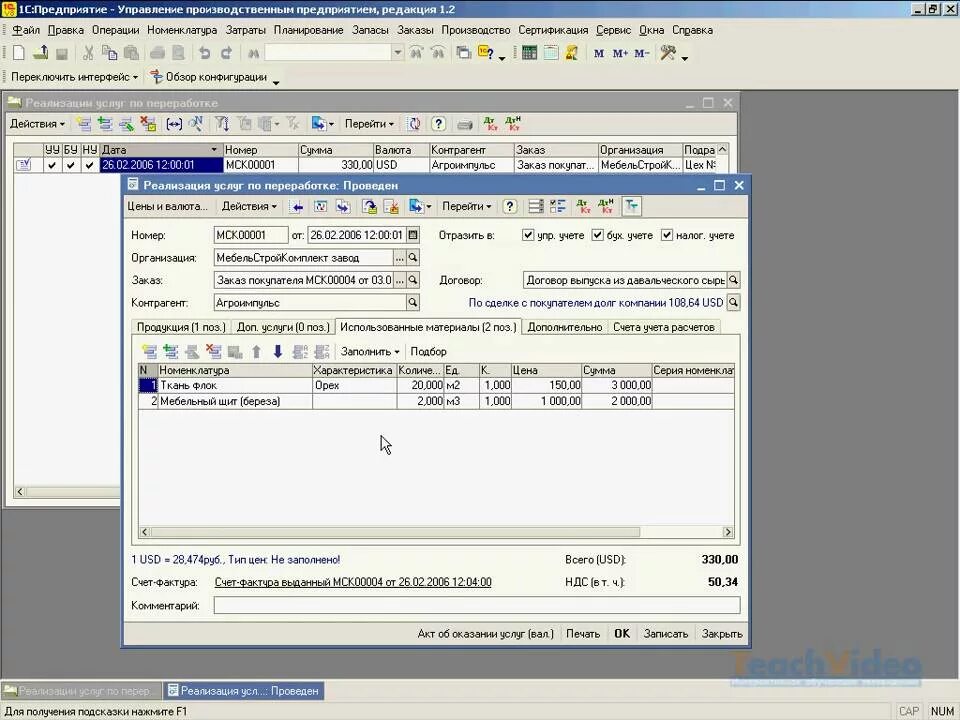Open the Файл menu
Screen dimensions: 960x720
click(x=26, y=30)
